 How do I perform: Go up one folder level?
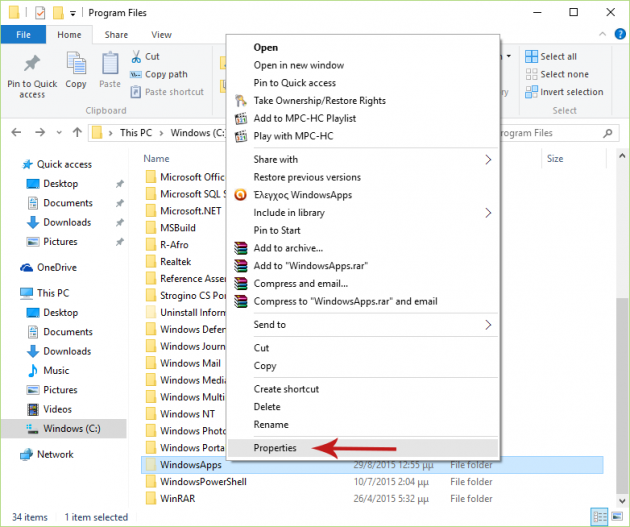point(77,132)
